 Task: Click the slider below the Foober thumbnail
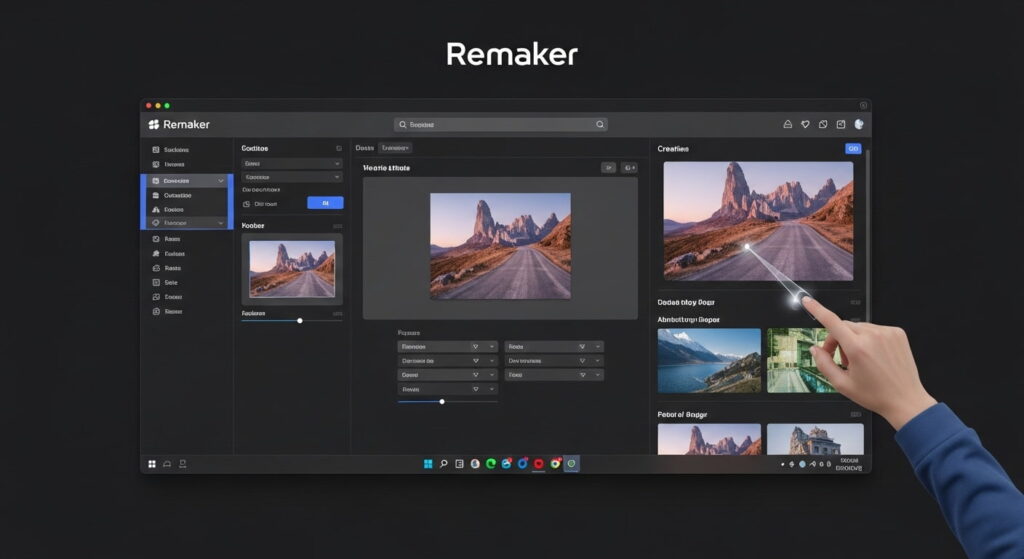(x=292, y=321)
